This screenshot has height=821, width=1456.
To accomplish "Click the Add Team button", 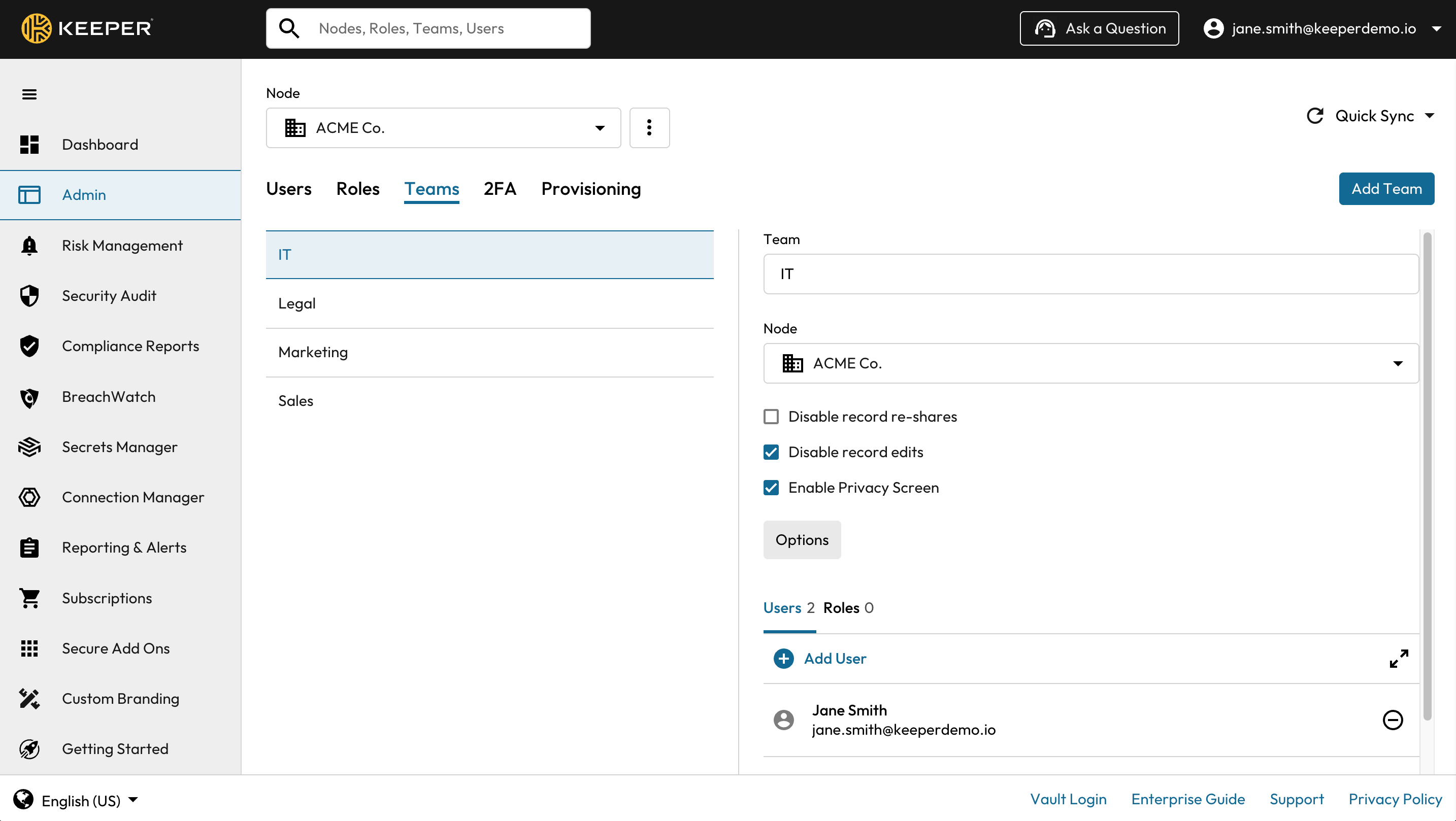I will pyautogui.click(x=1386, y=189).
